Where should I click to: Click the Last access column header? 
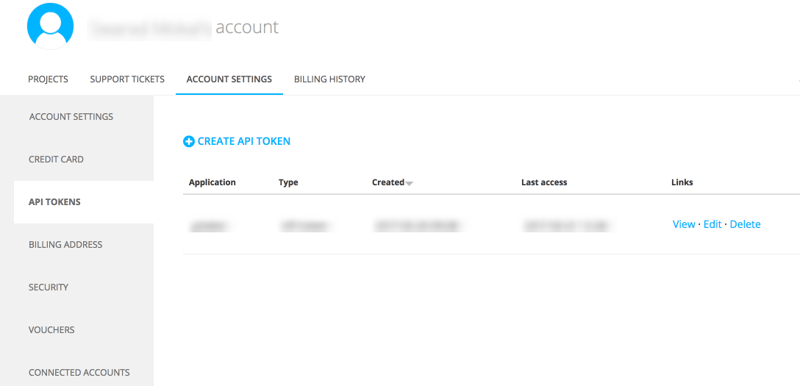(x=544, y=182)
